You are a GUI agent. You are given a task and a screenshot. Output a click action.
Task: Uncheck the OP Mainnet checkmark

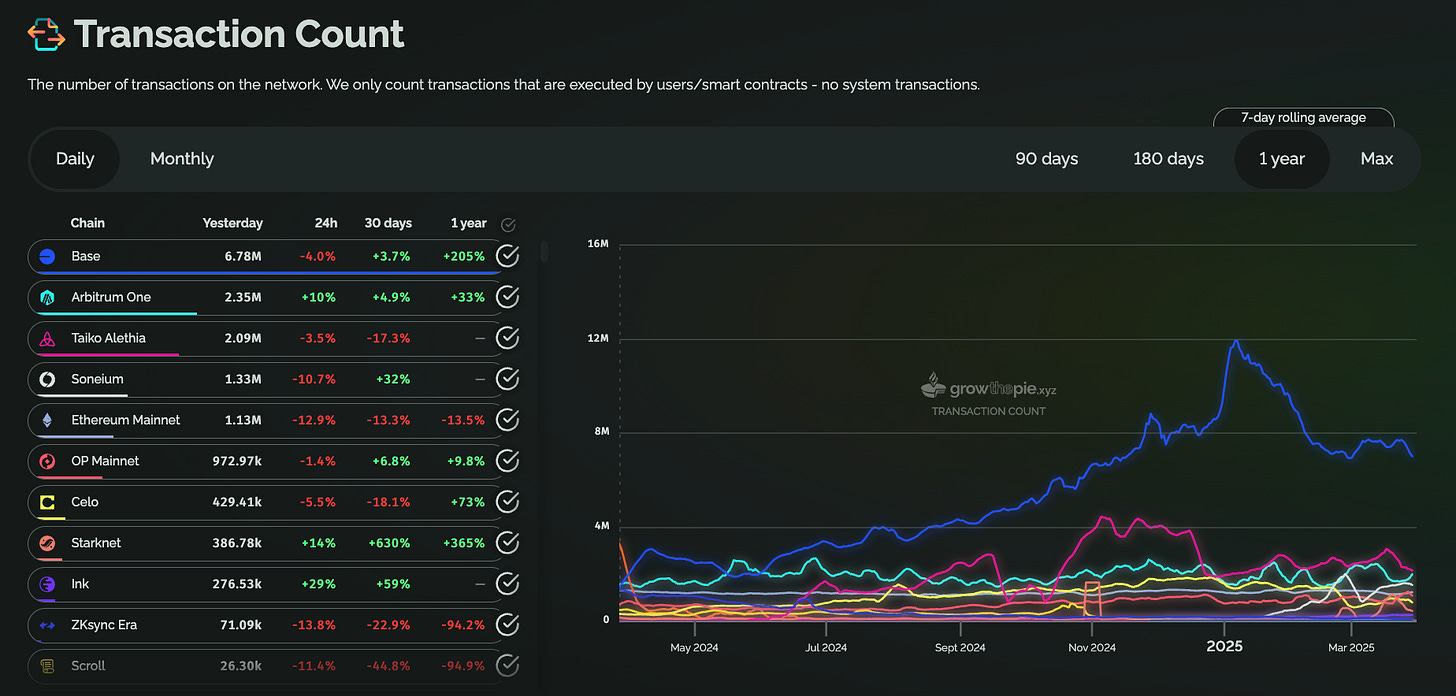coord(508,461)
